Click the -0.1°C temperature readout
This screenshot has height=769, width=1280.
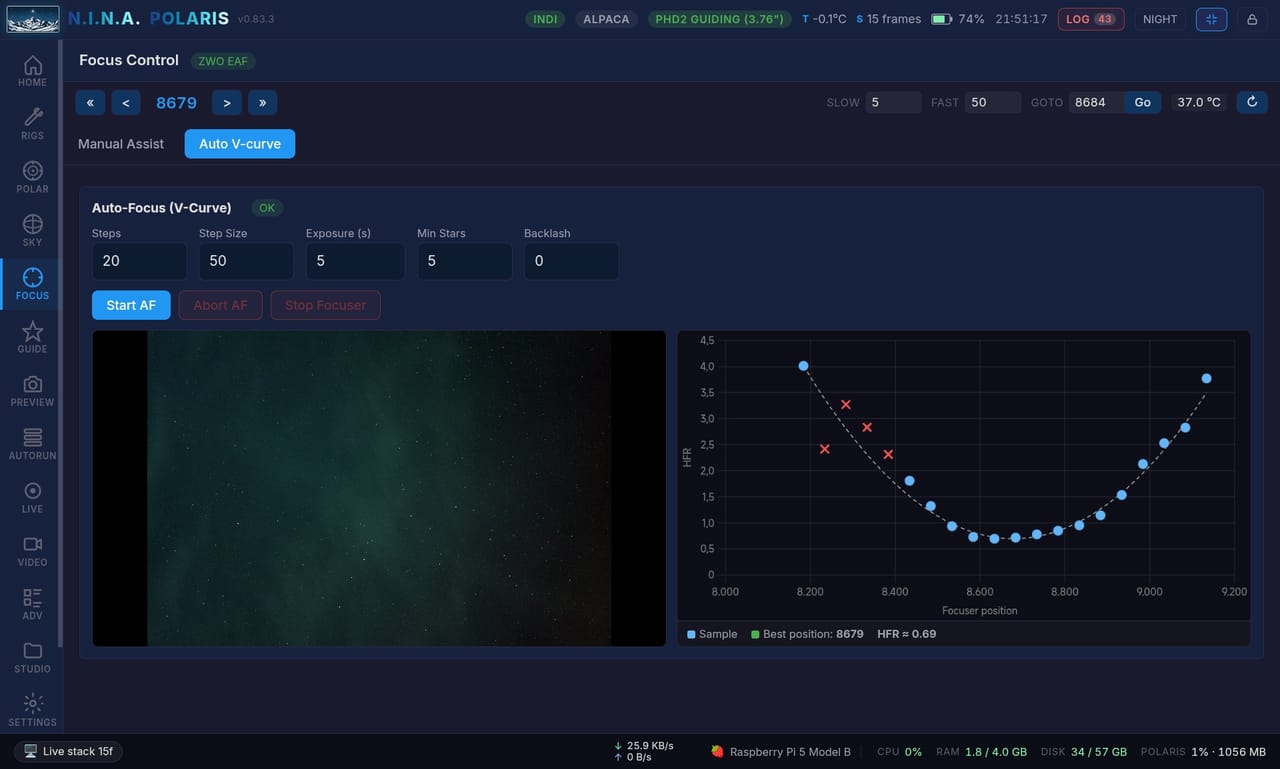click(x=824, y=19)
